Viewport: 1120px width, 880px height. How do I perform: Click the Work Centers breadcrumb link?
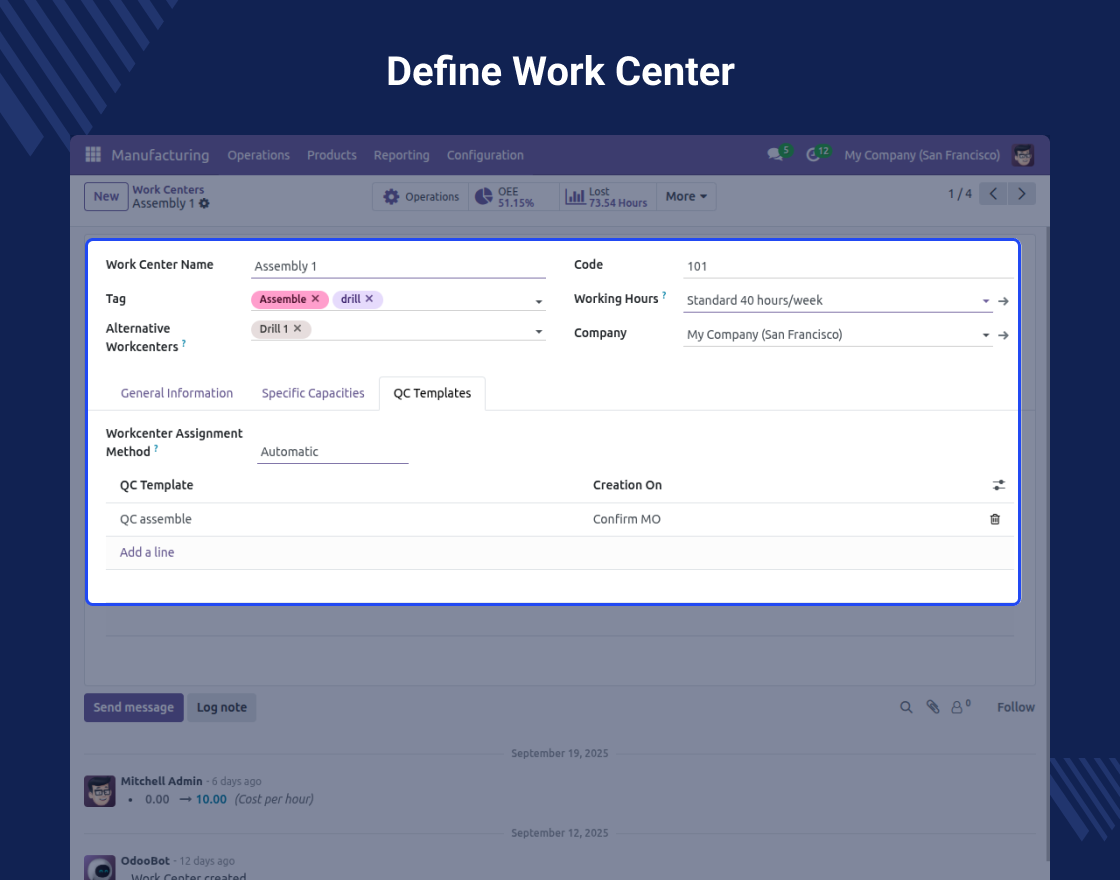168,189
